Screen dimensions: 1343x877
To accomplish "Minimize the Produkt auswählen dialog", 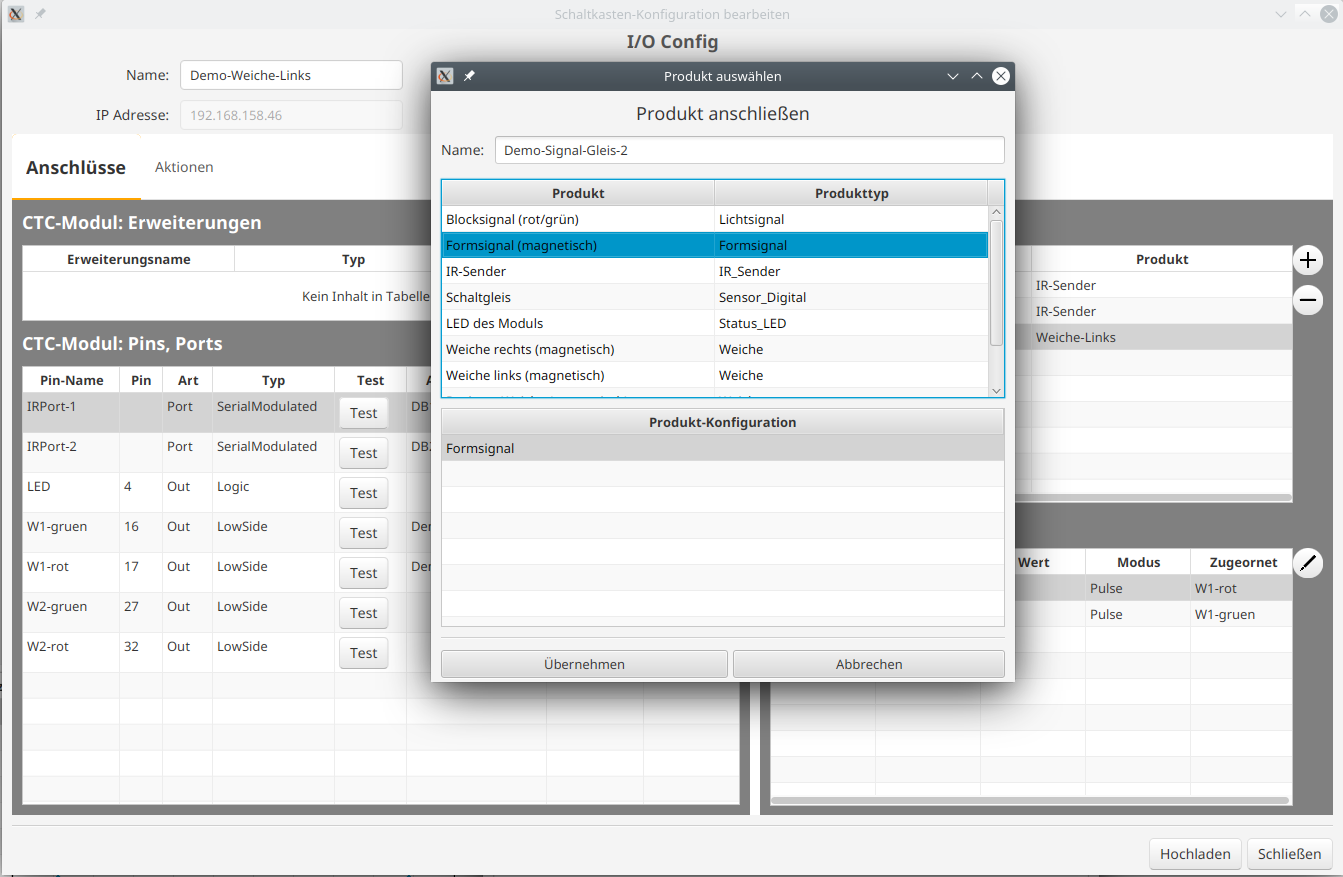I will coord(953,76).
